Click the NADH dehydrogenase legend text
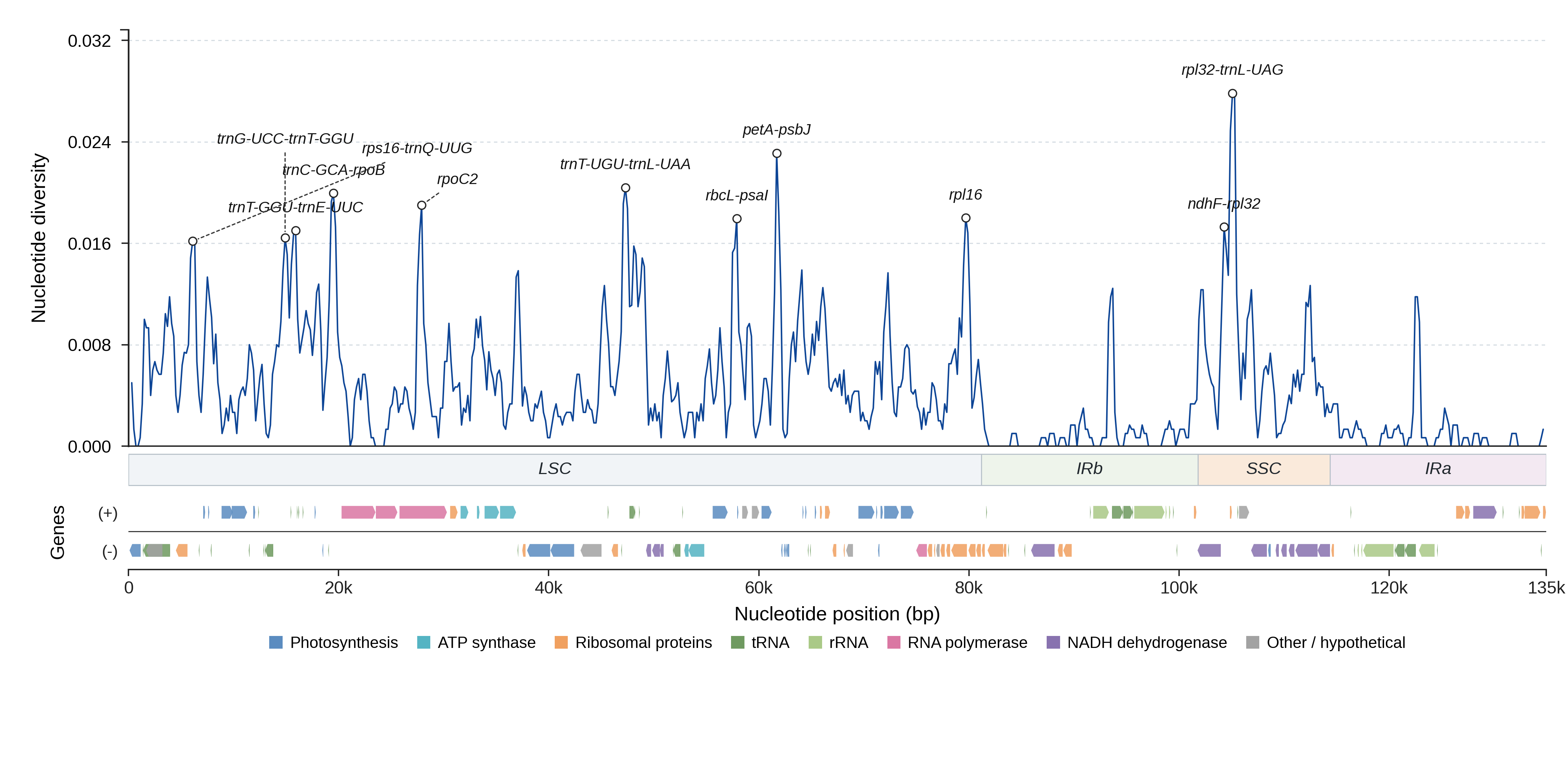Viewport: 1568px width, 763px height. [x=1147, y=642]
